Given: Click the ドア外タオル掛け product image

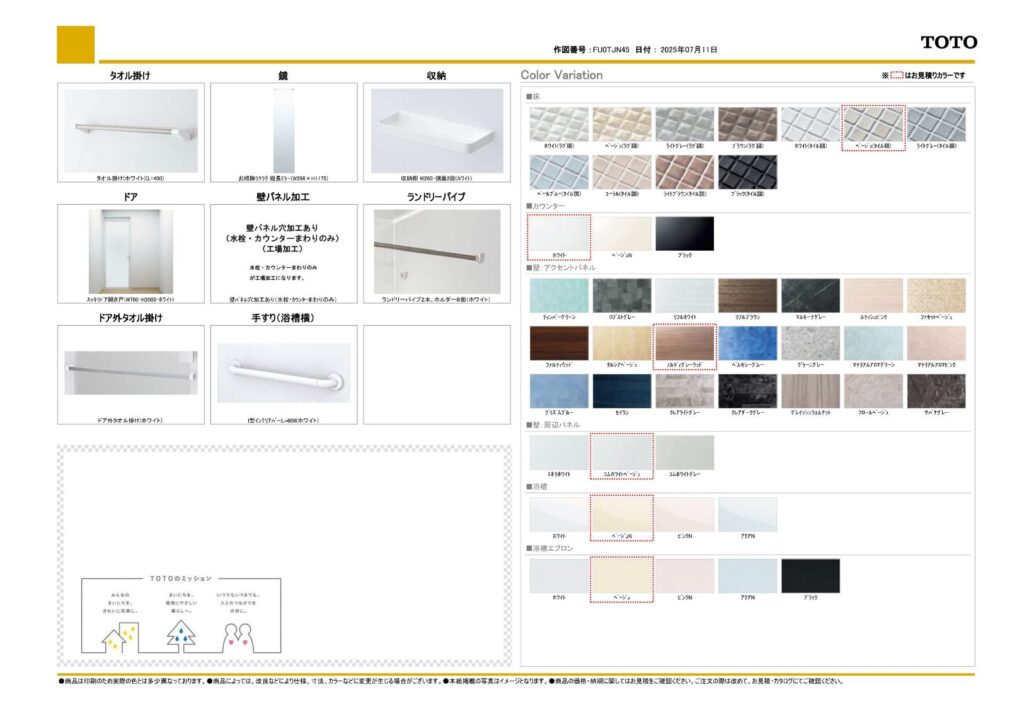Looking at the screenshot, I should pos(131,372).
